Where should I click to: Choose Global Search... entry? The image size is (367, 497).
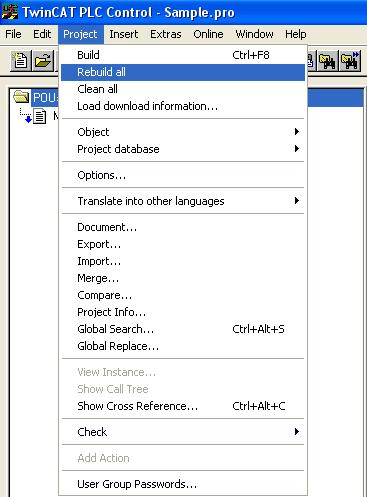pyautogui.click(x=183, y=329)
